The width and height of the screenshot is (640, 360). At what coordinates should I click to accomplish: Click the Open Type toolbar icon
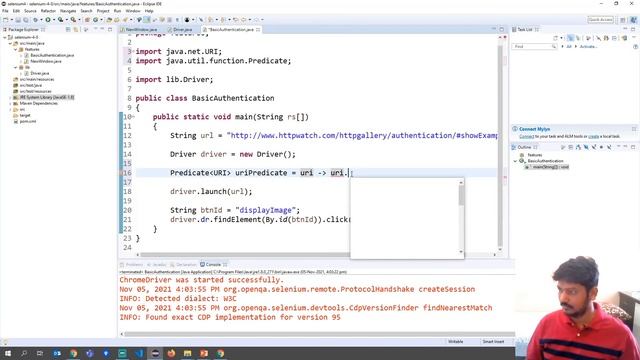(109, 20)
